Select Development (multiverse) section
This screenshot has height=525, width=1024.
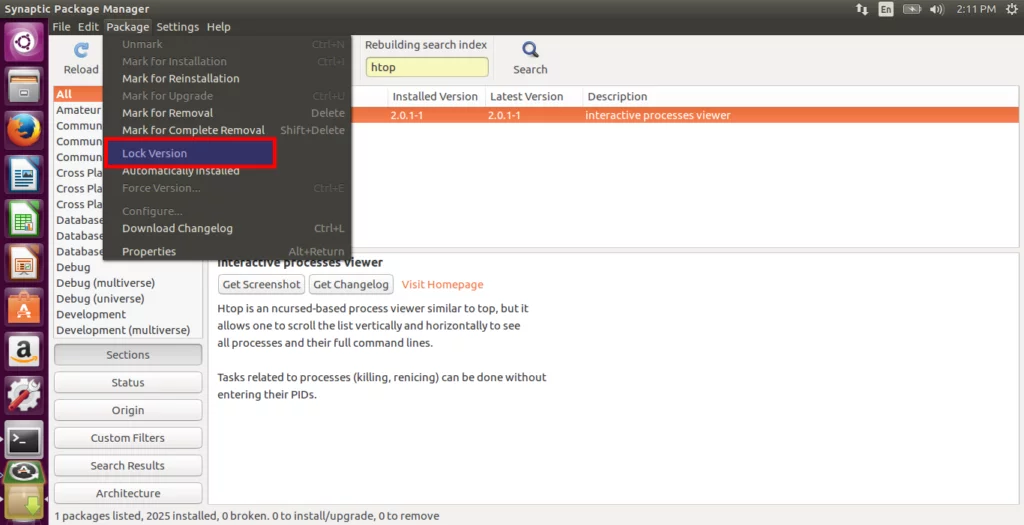pos(127,330)
